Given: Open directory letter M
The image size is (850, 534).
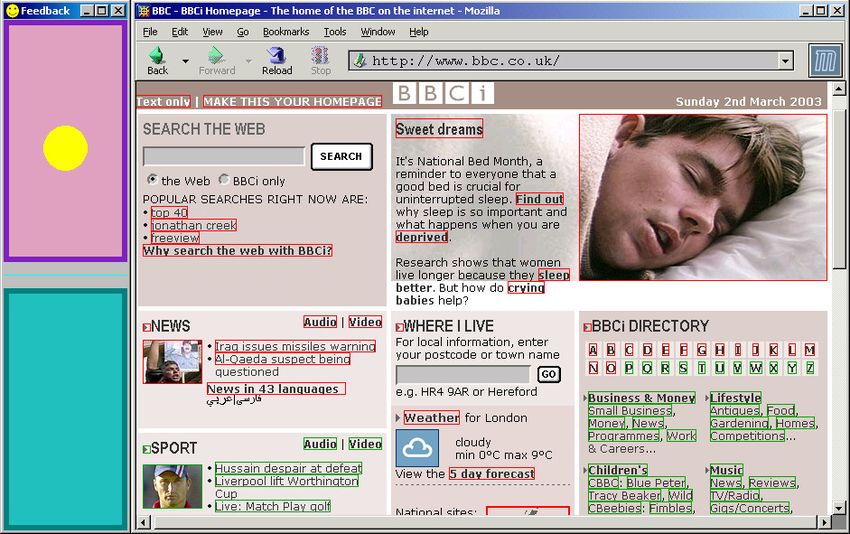Looking at the screenshot, I should 810,350.
